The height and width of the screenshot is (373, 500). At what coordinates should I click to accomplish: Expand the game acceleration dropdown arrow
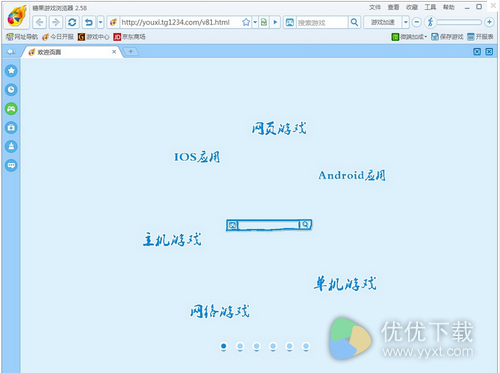406,22
